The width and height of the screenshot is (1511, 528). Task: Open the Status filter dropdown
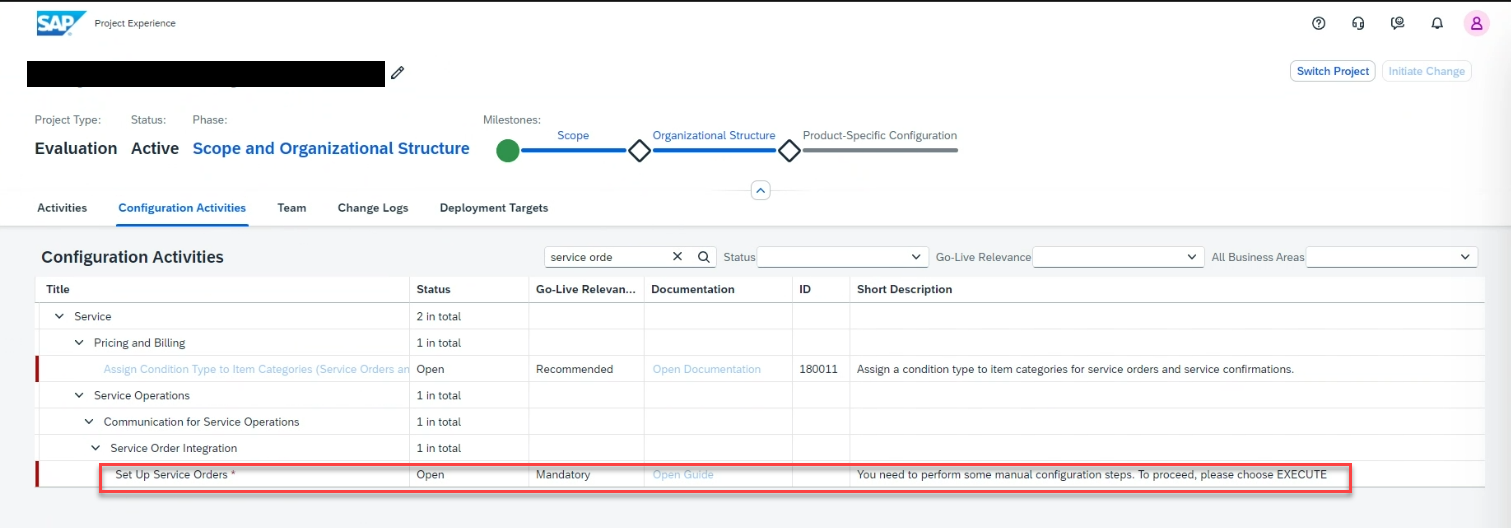pos(843,257)
